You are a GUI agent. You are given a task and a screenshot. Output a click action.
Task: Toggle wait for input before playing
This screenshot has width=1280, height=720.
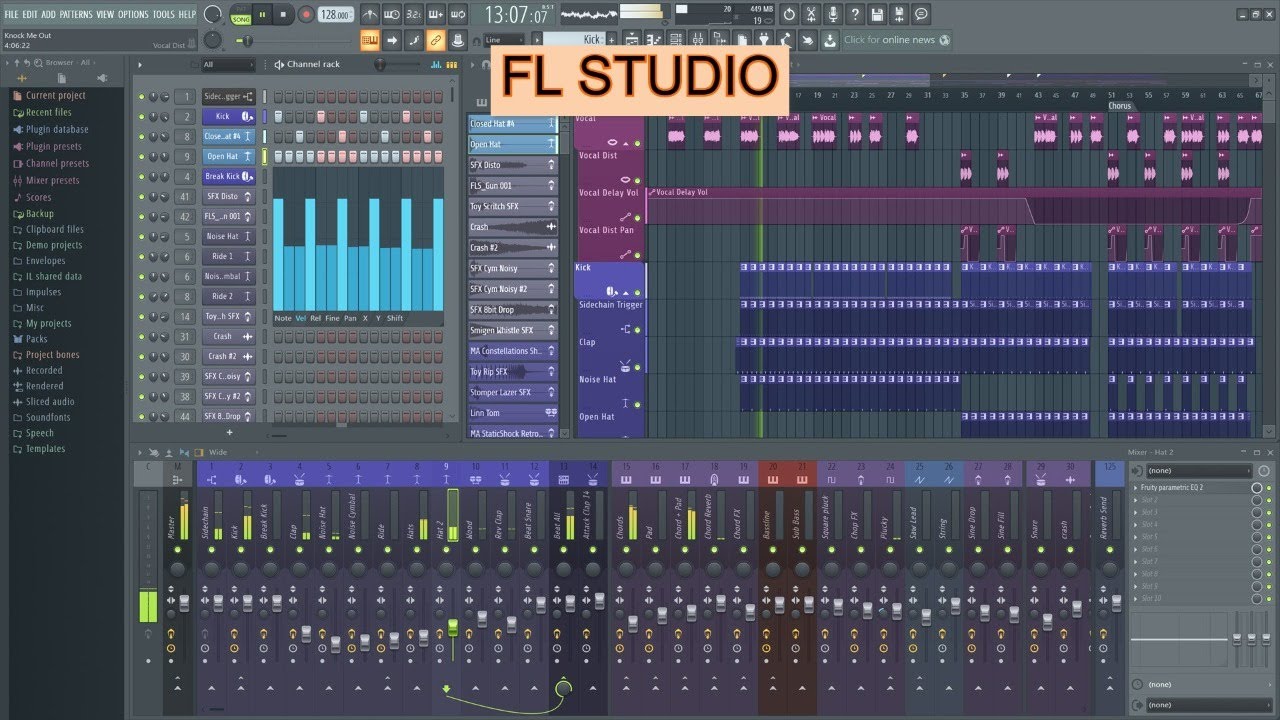point(392,15)
